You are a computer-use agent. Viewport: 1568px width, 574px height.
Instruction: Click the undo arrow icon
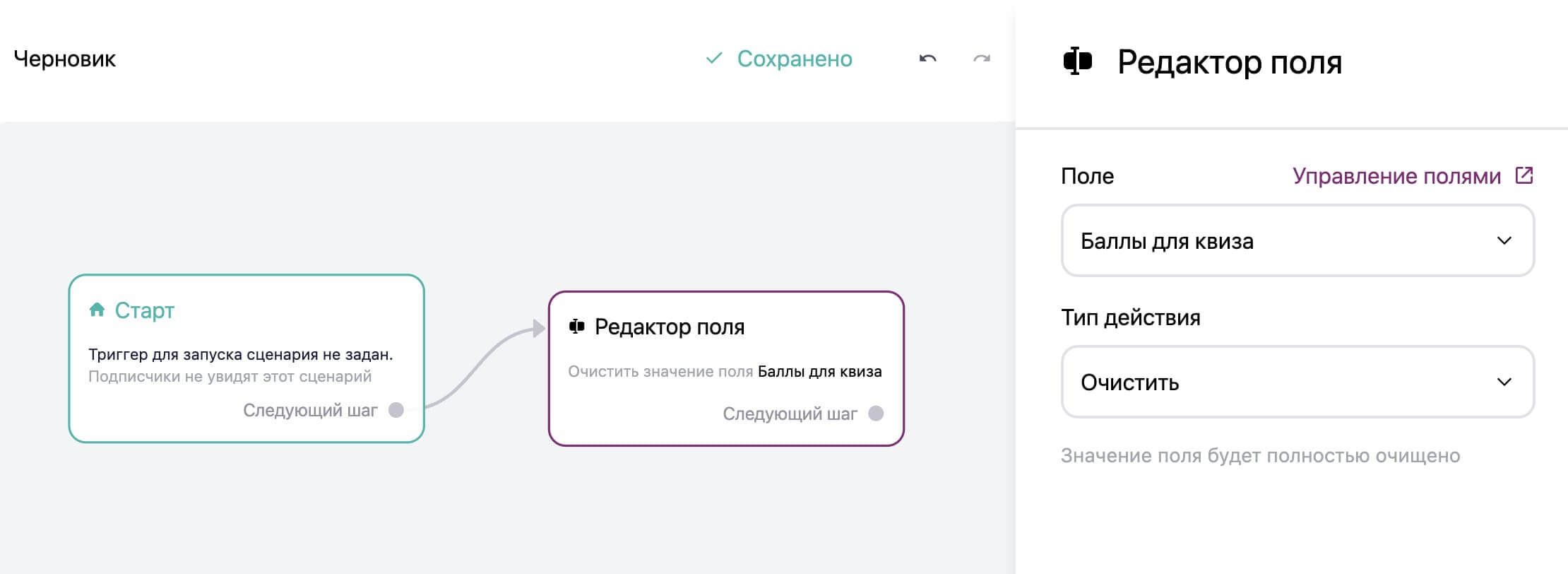pyautogui.click(x=927, y=59)
